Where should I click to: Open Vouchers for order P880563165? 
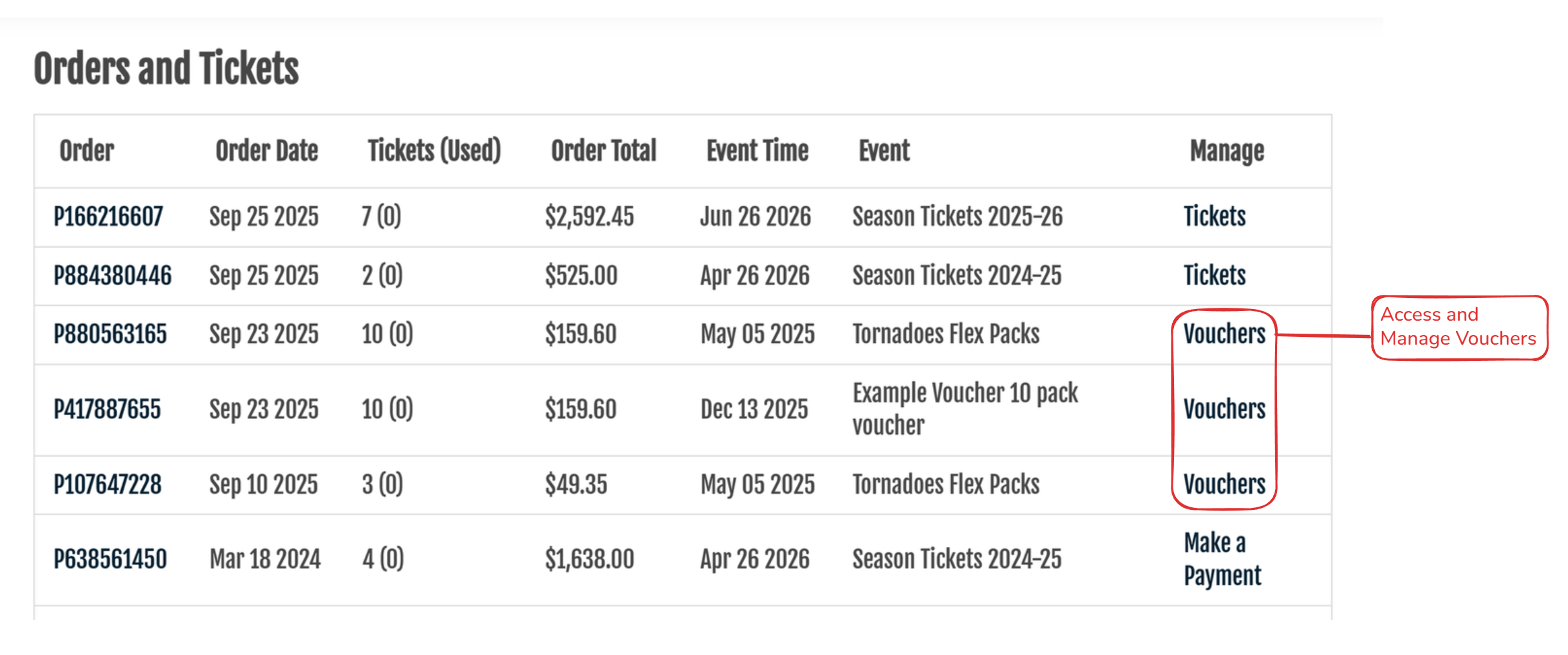(x=1224, y=334)
